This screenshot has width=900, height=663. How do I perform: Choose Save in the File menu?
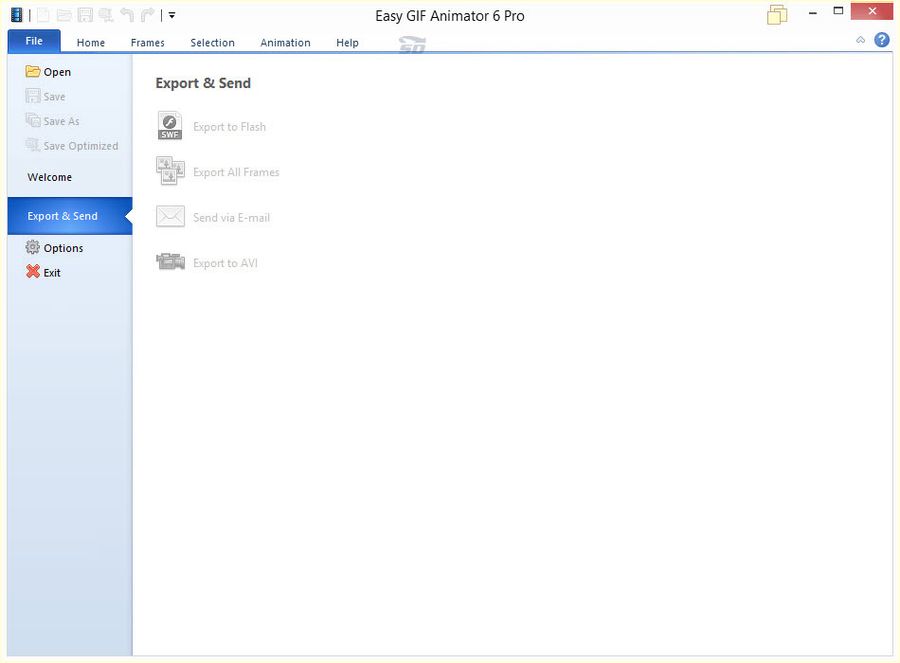tap(46, 96)
